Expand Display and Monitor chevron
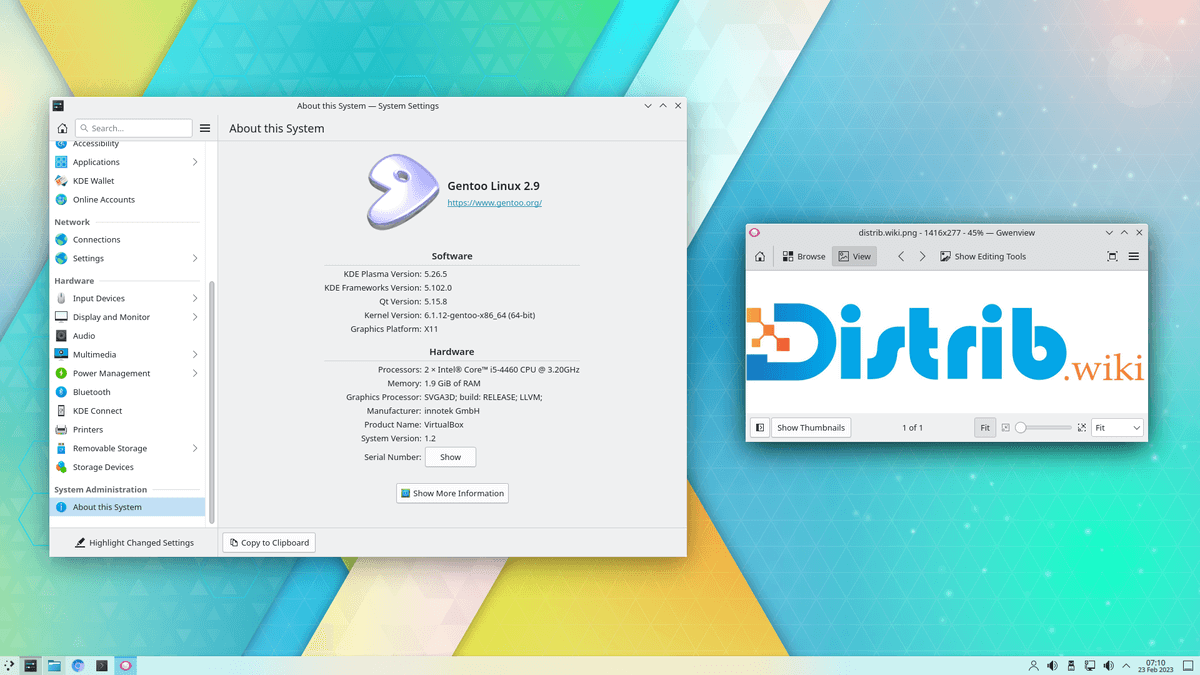Viewport: 1200px width, 675px height. pos(195,317)
